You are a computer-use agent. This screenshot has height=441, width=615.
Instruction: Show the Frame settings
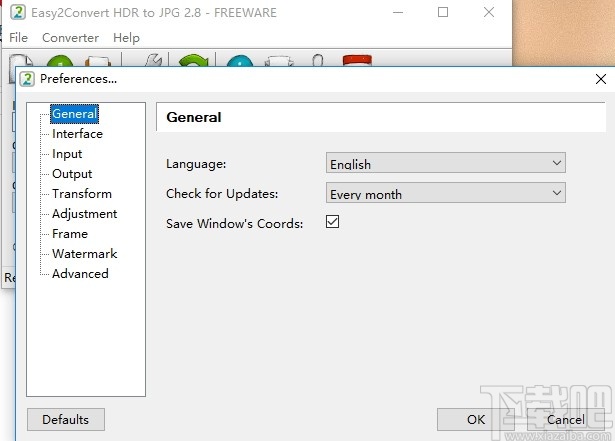coord(70,234)
